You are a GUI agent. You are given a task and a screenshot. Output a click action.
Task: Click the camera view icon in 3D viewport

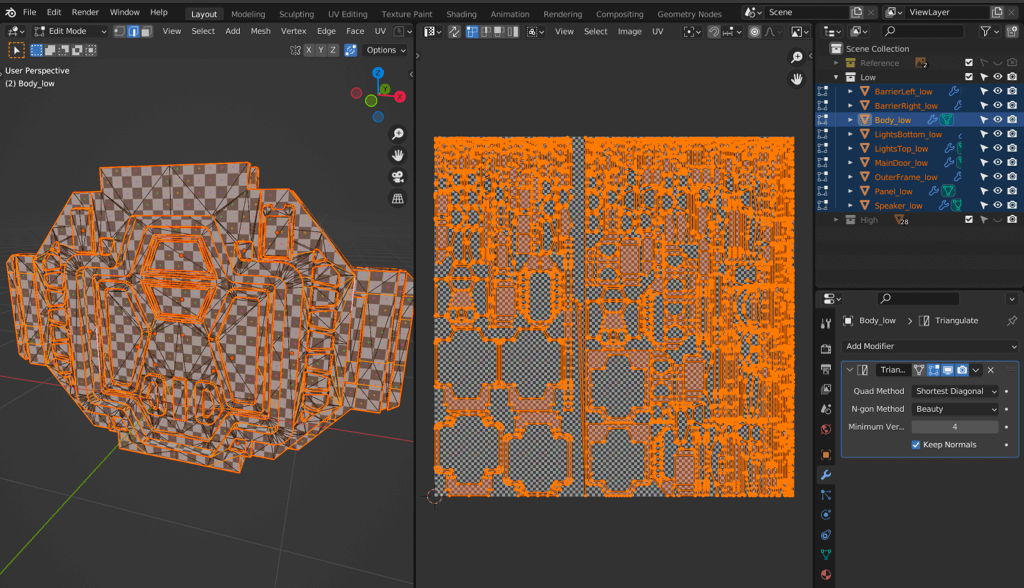[x=398, y=177]
